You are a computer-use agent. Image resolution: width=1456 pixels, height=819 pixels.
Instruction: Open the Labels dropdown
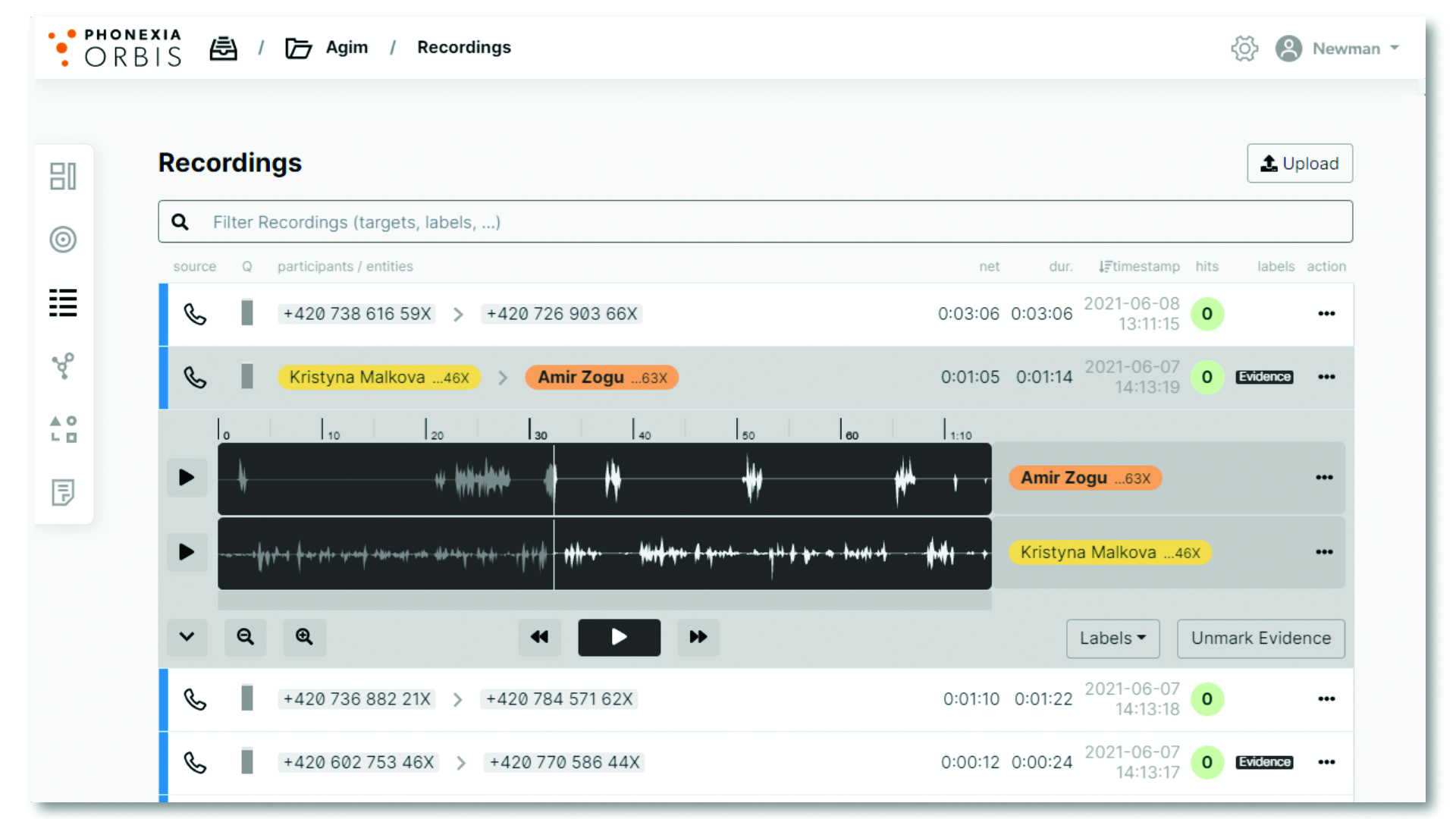click(1112, 639)
